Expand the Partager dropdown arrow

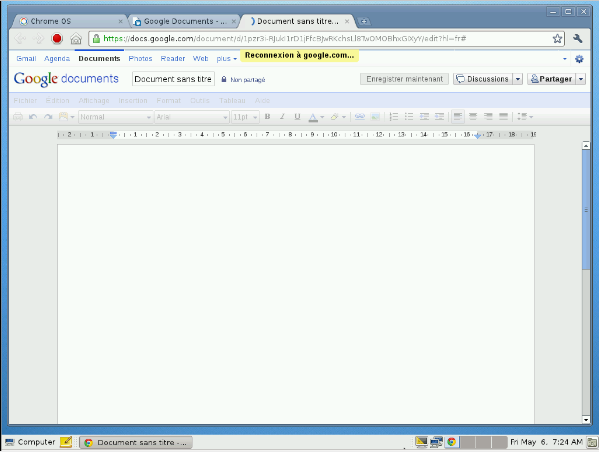[581, 79]
